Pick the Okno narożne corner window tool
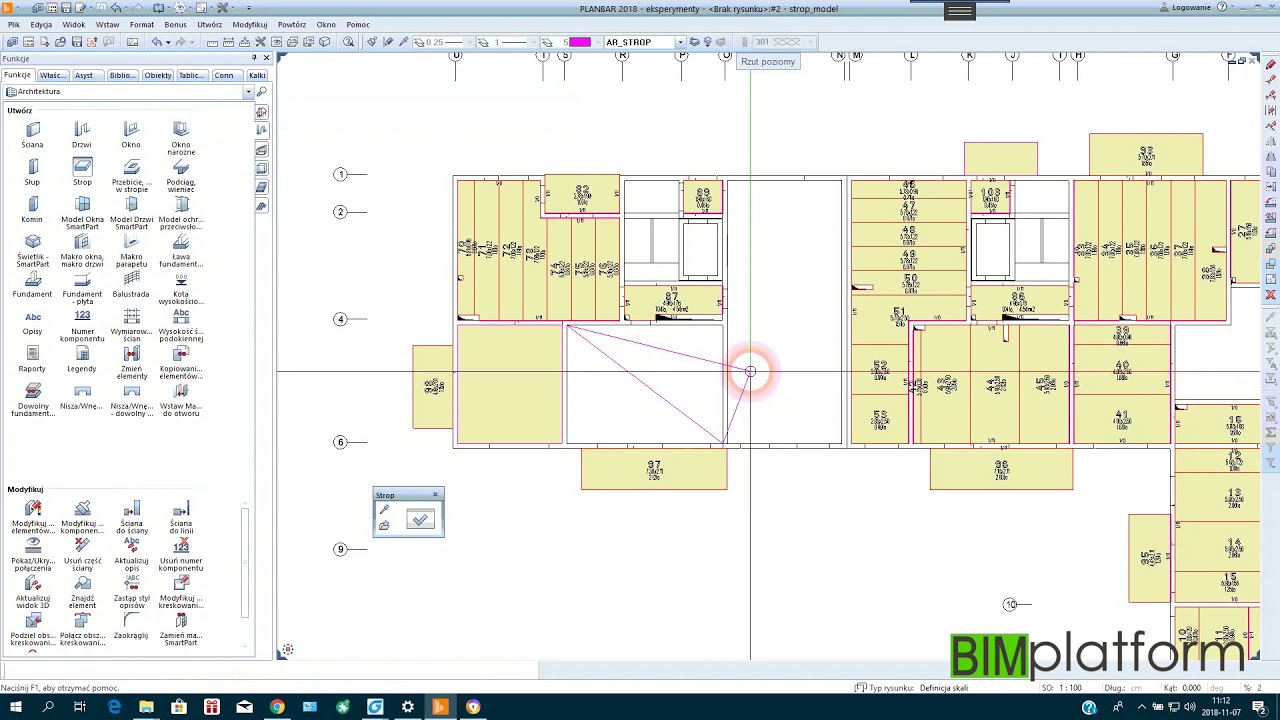This screenshot has width=1280, height=720. [181, 138]
